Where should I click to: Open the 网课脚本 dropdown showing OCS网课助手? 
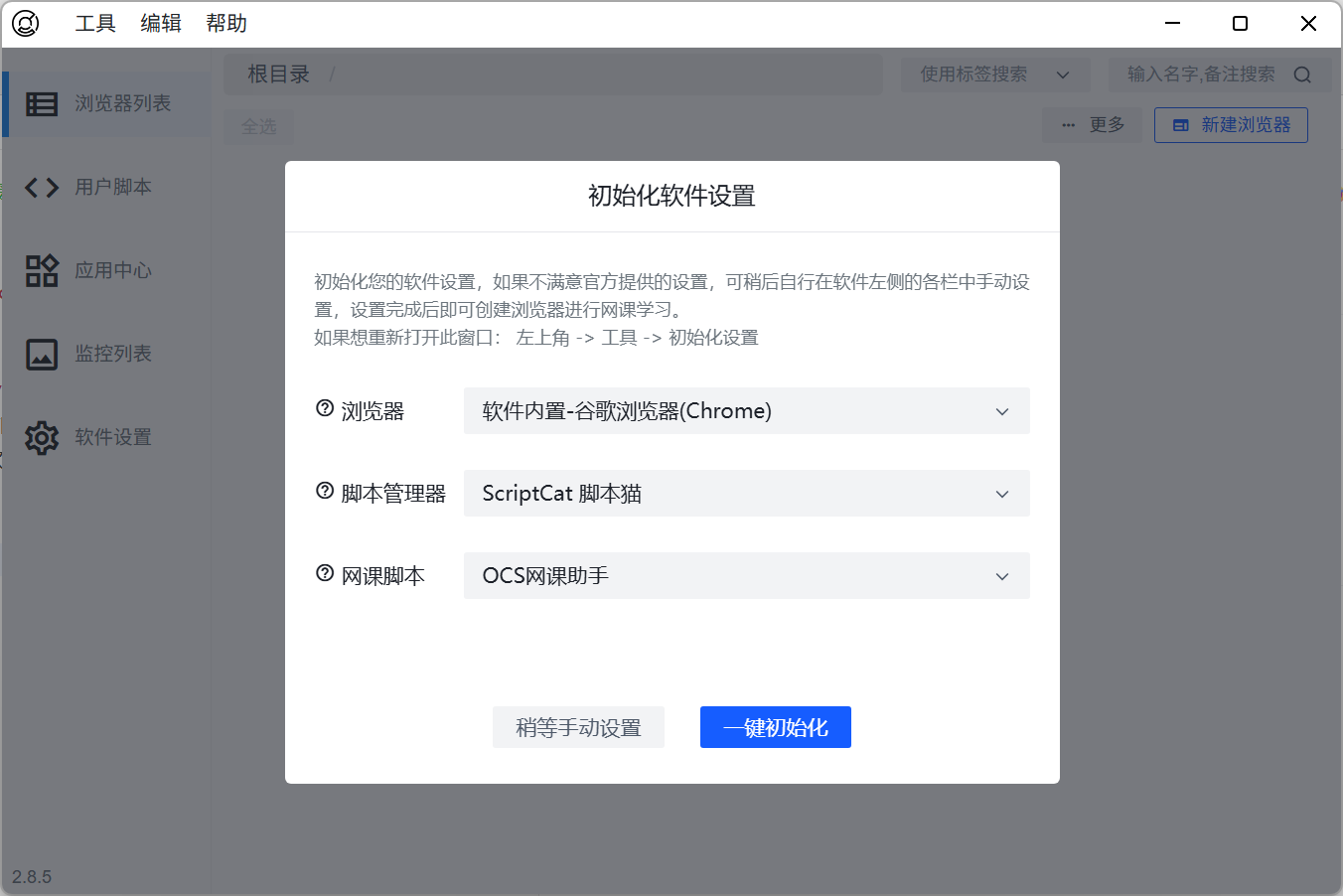tap(747, 576)
